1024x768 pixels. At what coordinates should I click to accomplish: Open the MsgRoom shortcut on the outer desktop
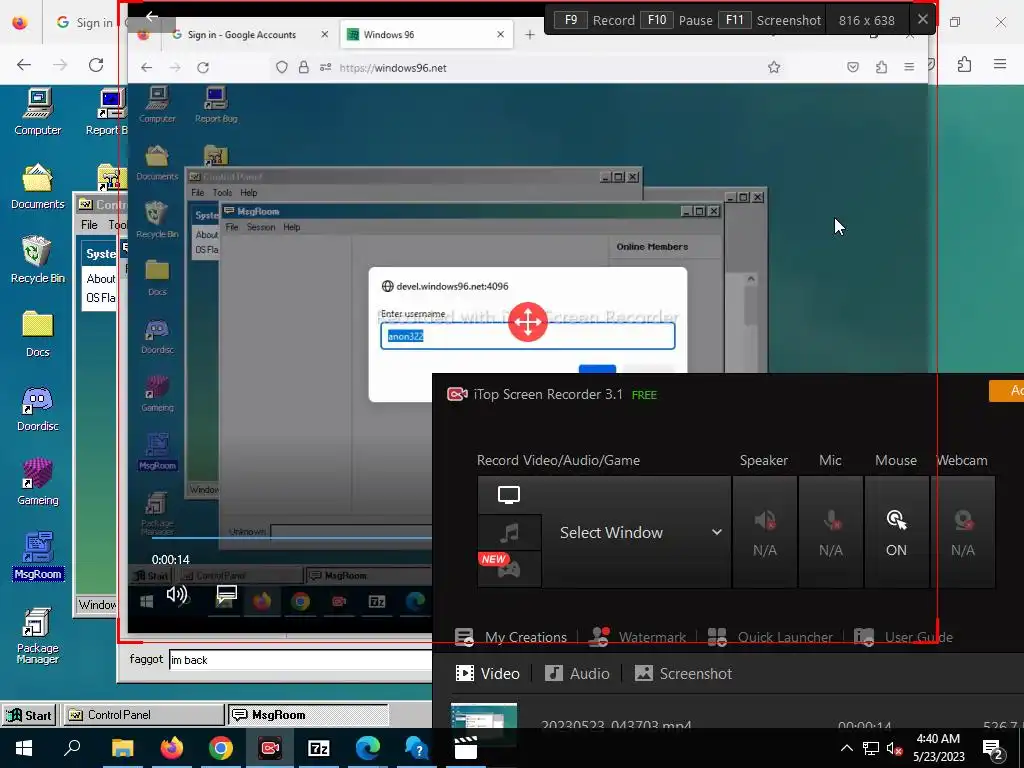37,556
